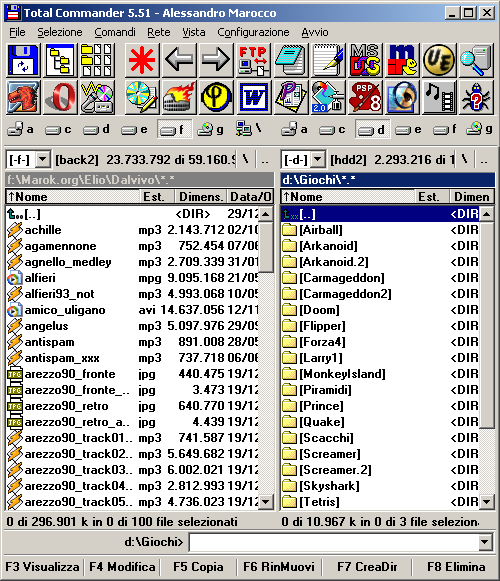
Task: Launch the UltraEdit UE icon
Action: (x=439, y=60)
